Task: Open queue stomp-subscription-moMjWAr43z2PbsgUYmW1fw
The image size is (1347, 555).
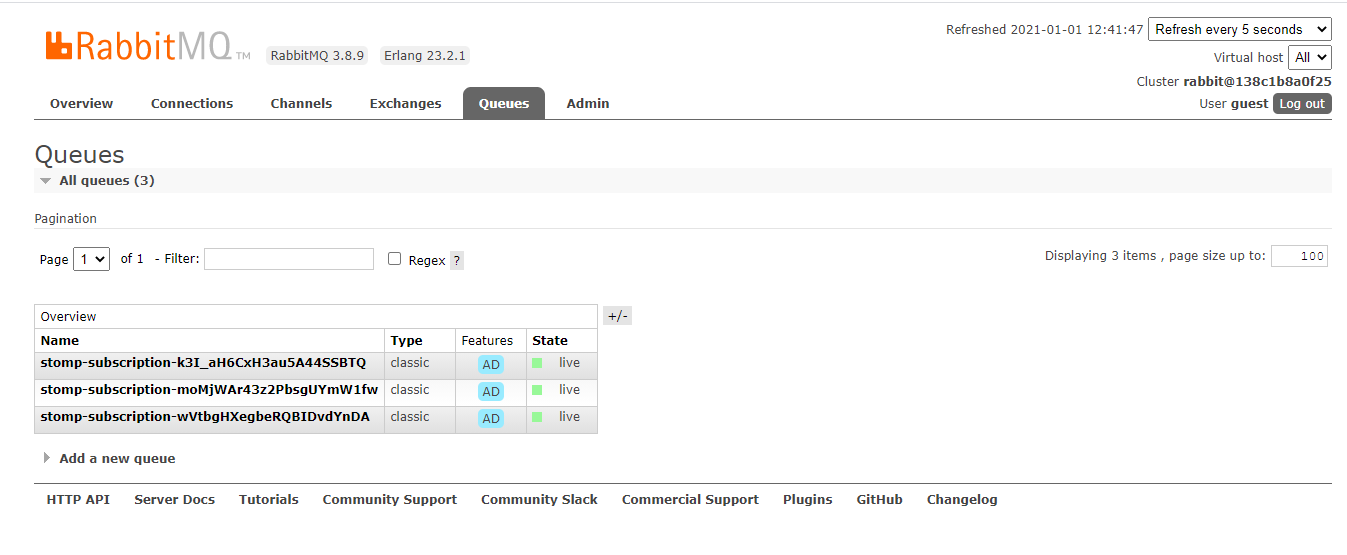Action: pos(209,389)
